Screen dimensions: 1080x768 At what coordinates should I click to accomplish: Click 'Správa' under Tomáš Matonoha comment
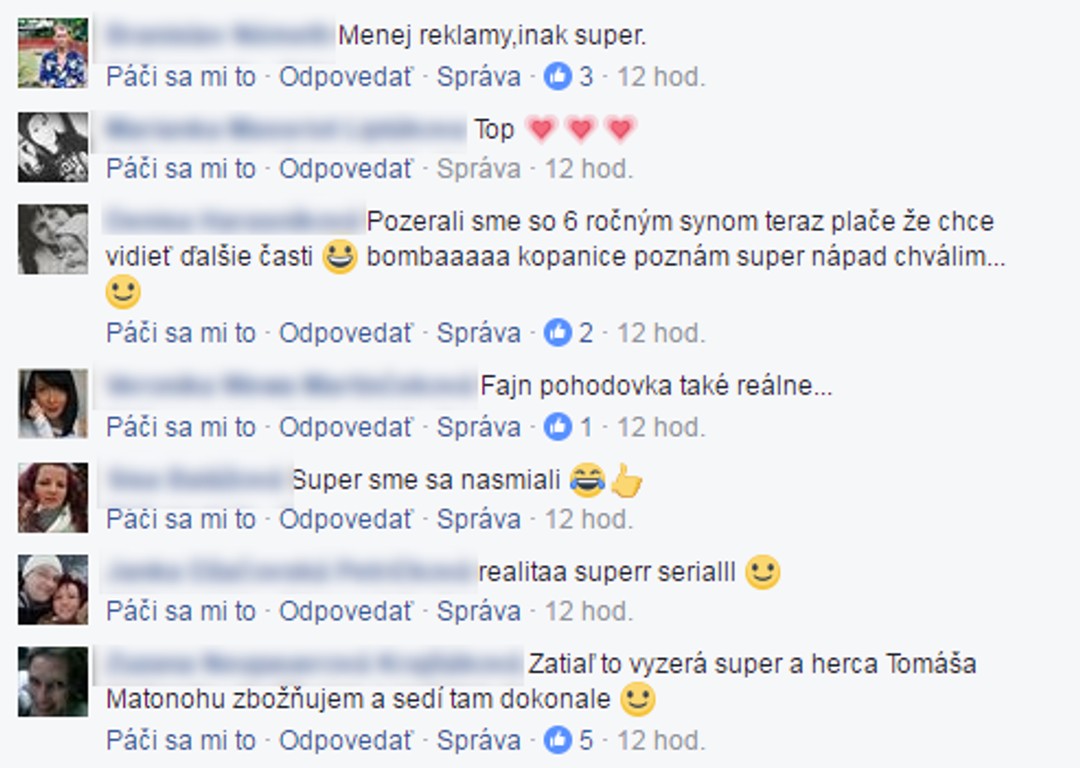tap(479, 740)
